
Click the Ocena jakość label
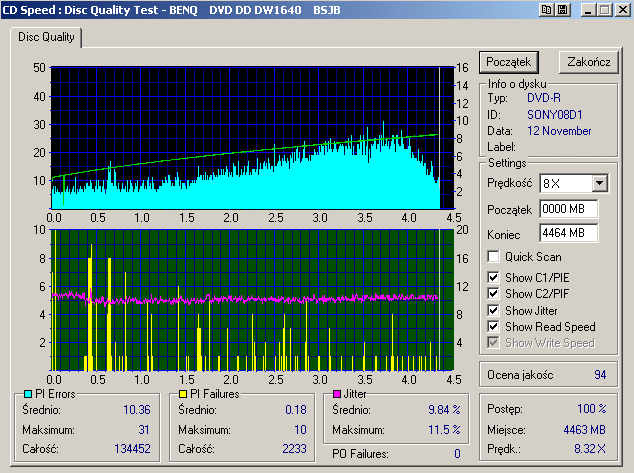(x=520, y=375)
